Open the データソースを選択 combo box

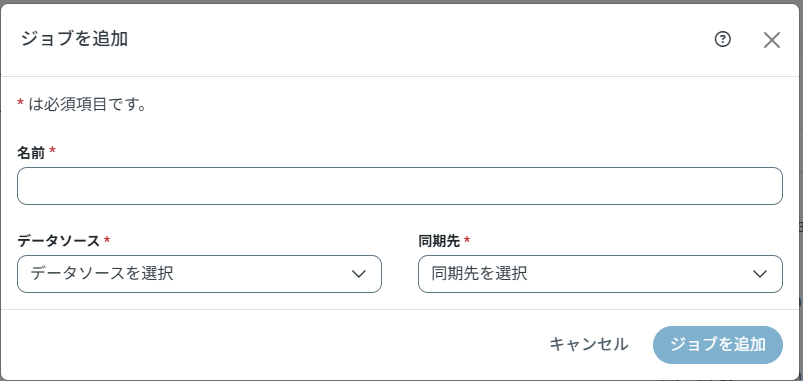click(x=199, y=274)
